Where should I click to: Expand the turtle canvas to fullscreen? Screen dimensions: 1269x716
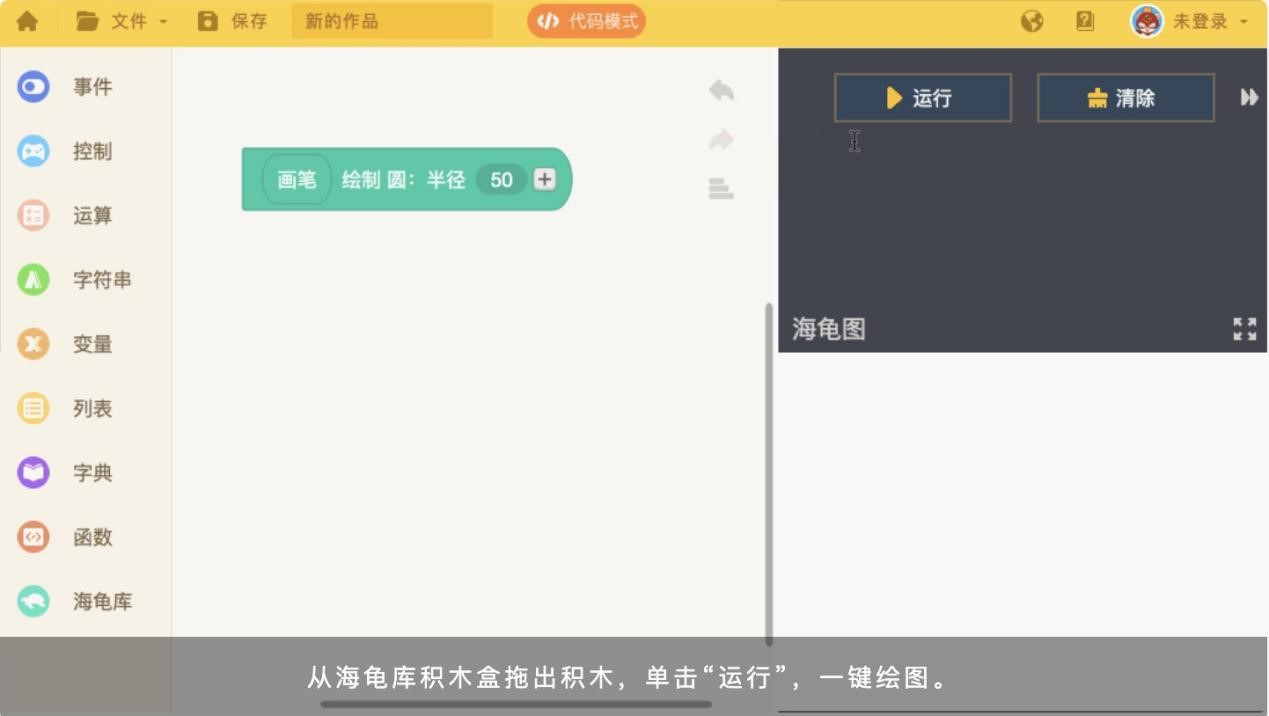pos(1244,328)
